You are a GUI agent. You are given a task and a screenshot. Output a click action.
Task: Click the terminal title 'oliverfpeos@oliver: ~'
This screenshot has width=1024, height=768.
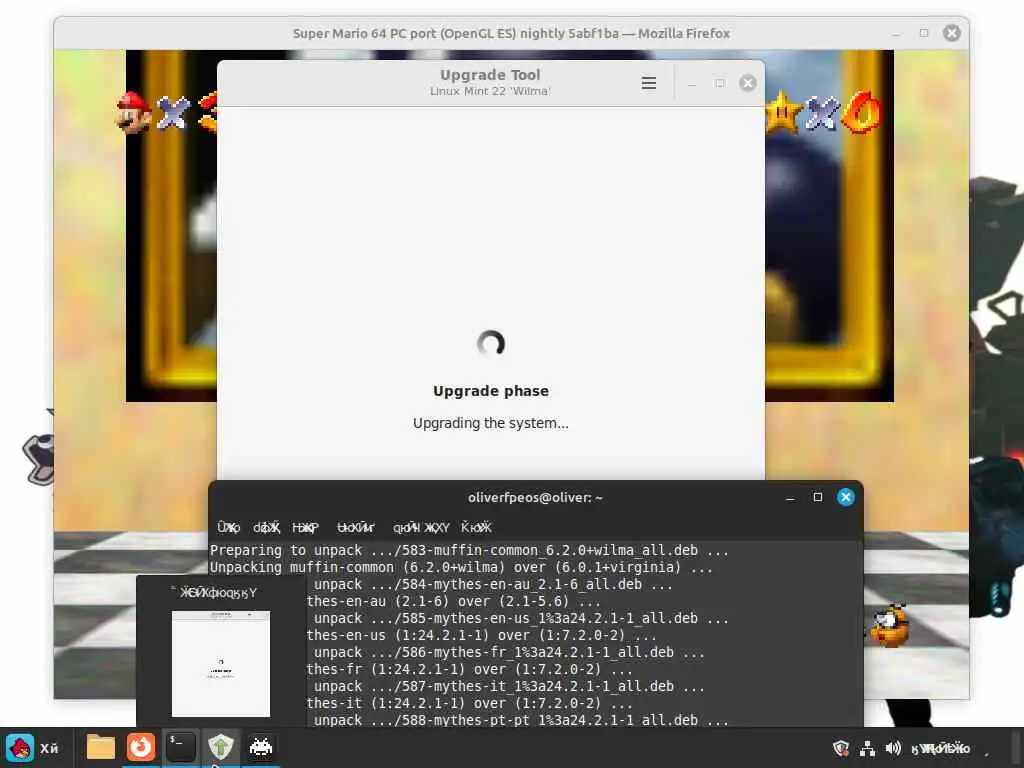[x=536, y=497]
